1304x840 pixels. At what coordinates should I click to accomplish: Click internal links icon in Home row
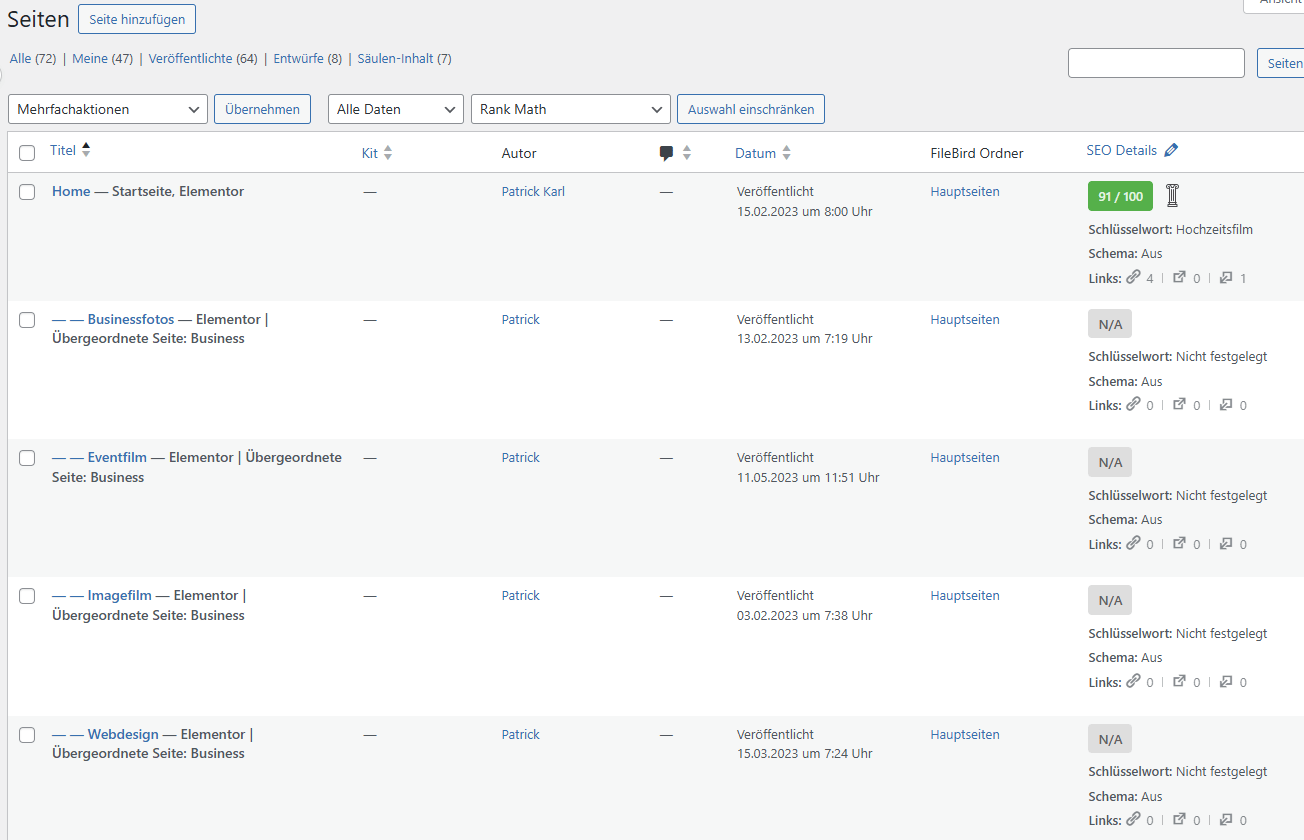coord(1133,277)
